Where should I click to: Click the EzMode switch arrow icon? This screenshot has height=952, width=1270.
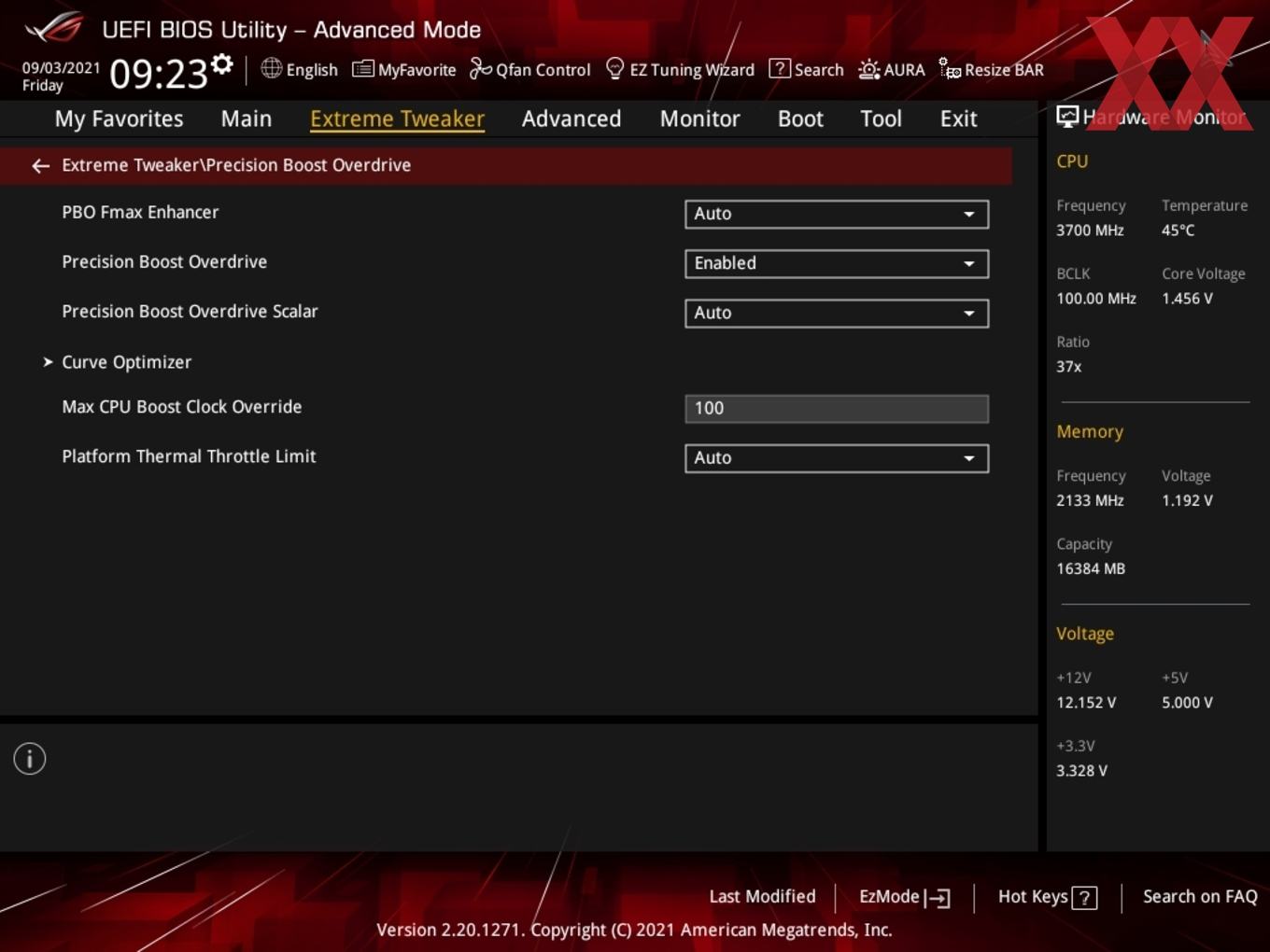pyautogui.click(x=938, y=898)
